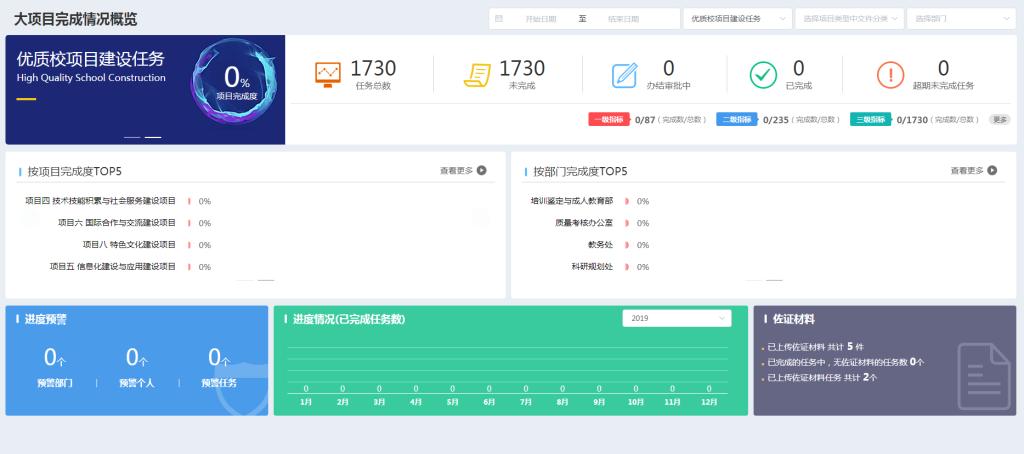Viewport: 1024px width, 454px height.
Task: Click the 优质校项目建设任务 banner title
Action: (91, 59)
